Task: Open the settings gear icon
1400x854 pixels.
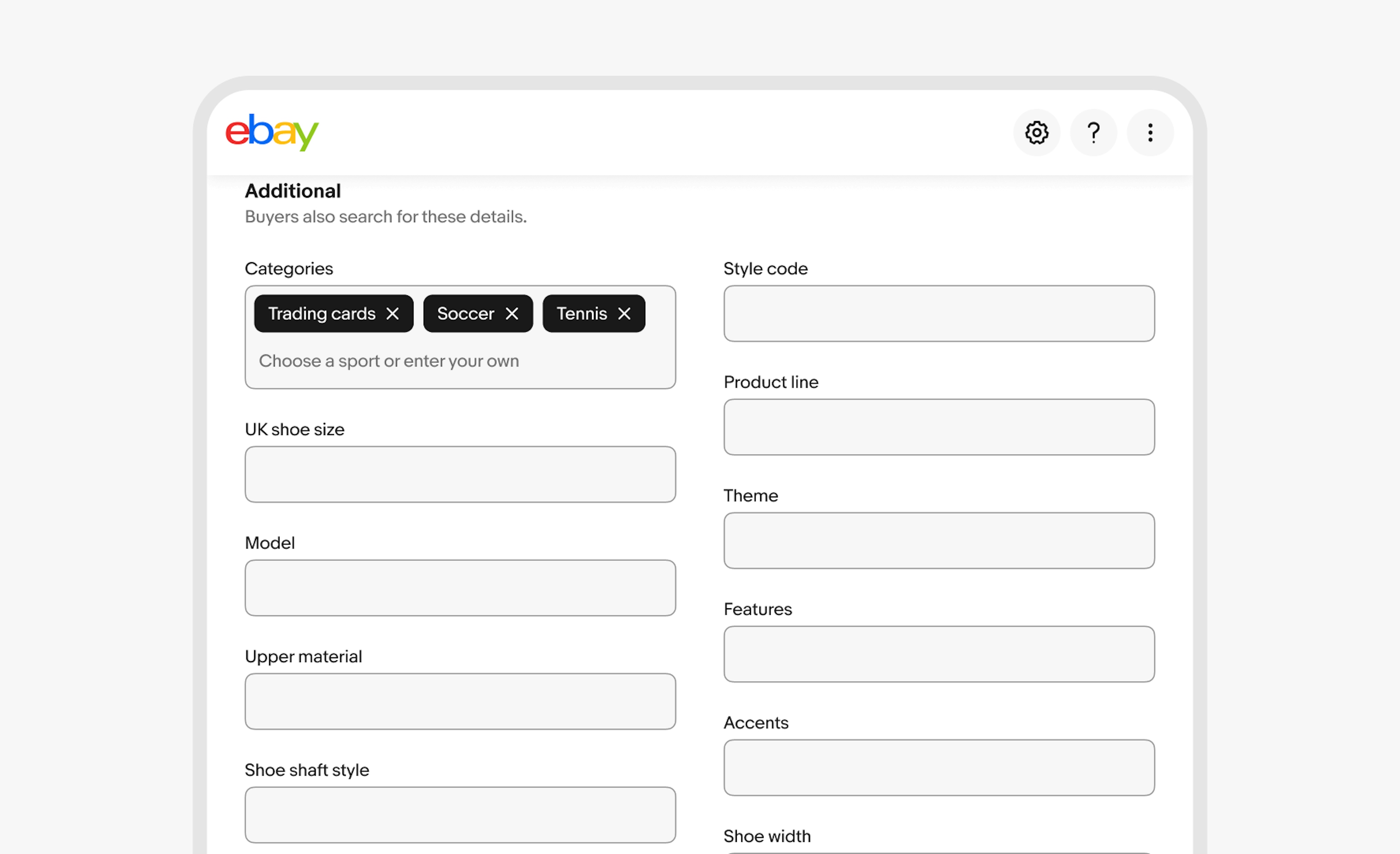Action: pos(1037,132)
